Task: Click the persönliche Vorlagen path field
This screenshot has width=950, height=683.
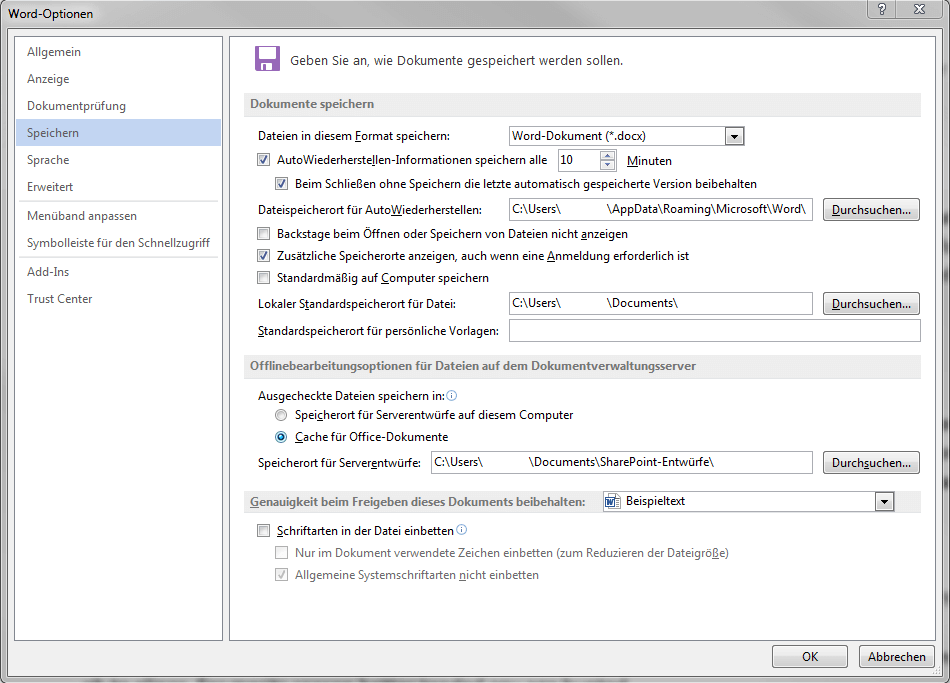Action: click(714, 331)
